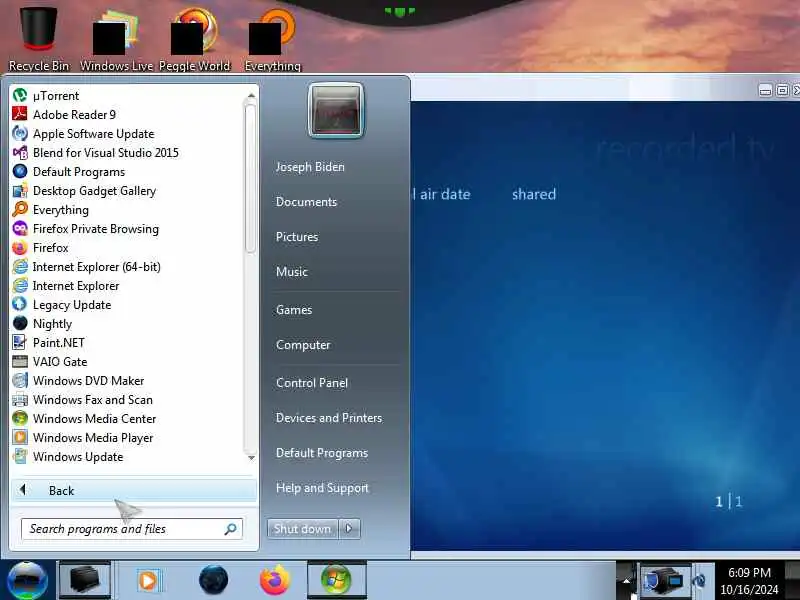Open Desktop Gadget Gallery icon

[x=20, y=191]
